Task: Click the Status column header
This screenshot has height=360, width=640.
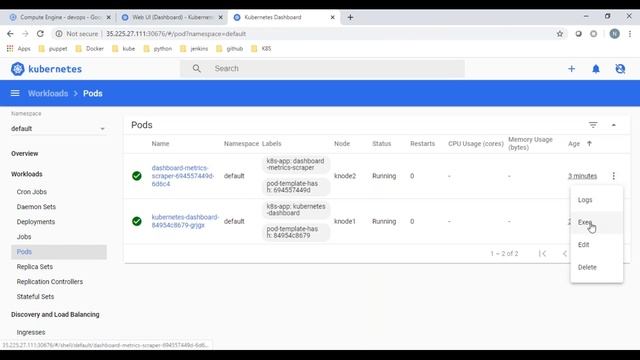Action: 382,144
